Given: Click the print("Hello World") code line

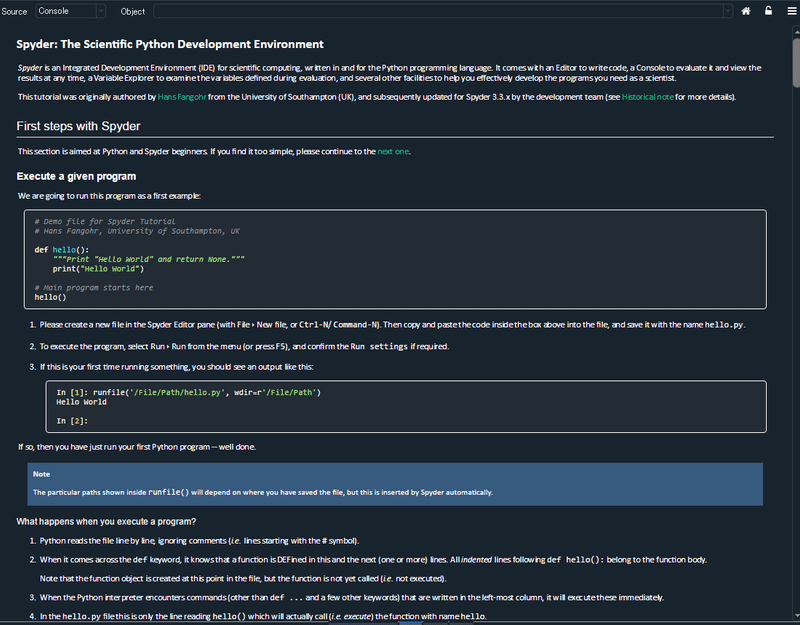Looking at the screenshot, I should point(98,269).
